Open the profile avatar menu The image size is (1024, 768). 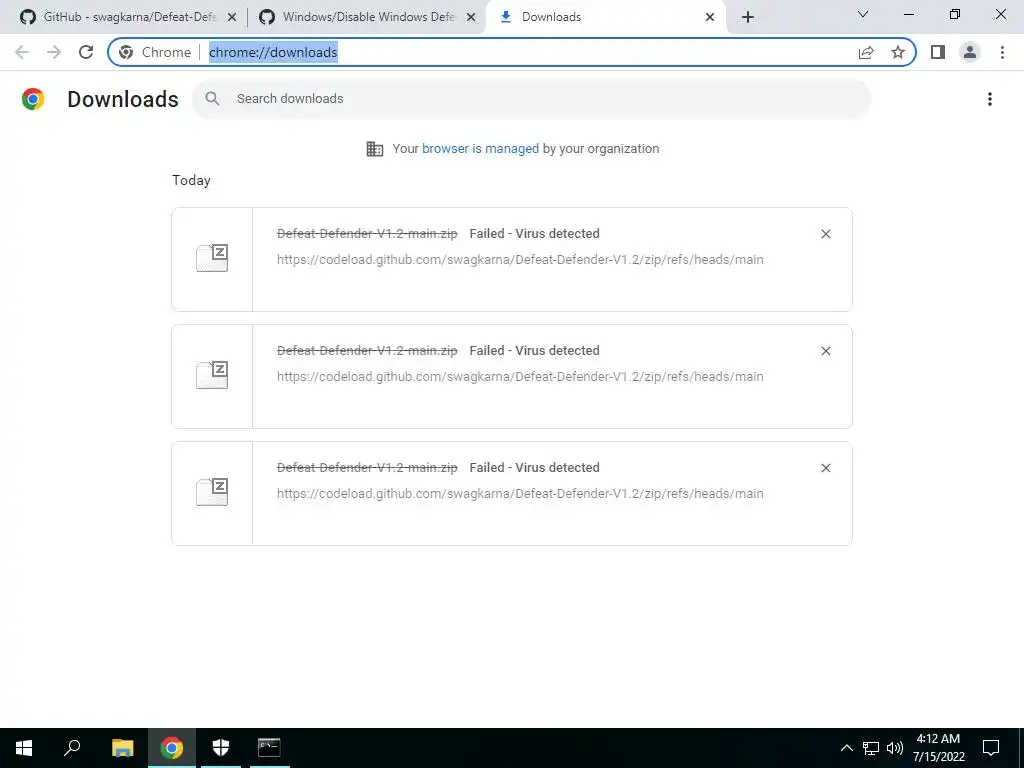(x=970, y=52)
